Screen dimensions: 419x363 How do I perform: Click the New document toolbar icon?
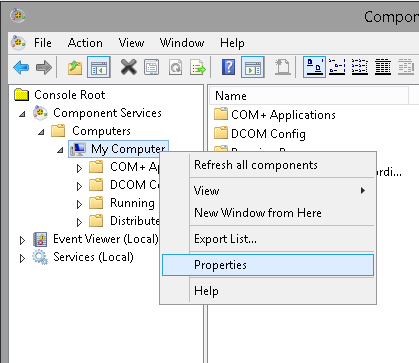pos(283,67)
